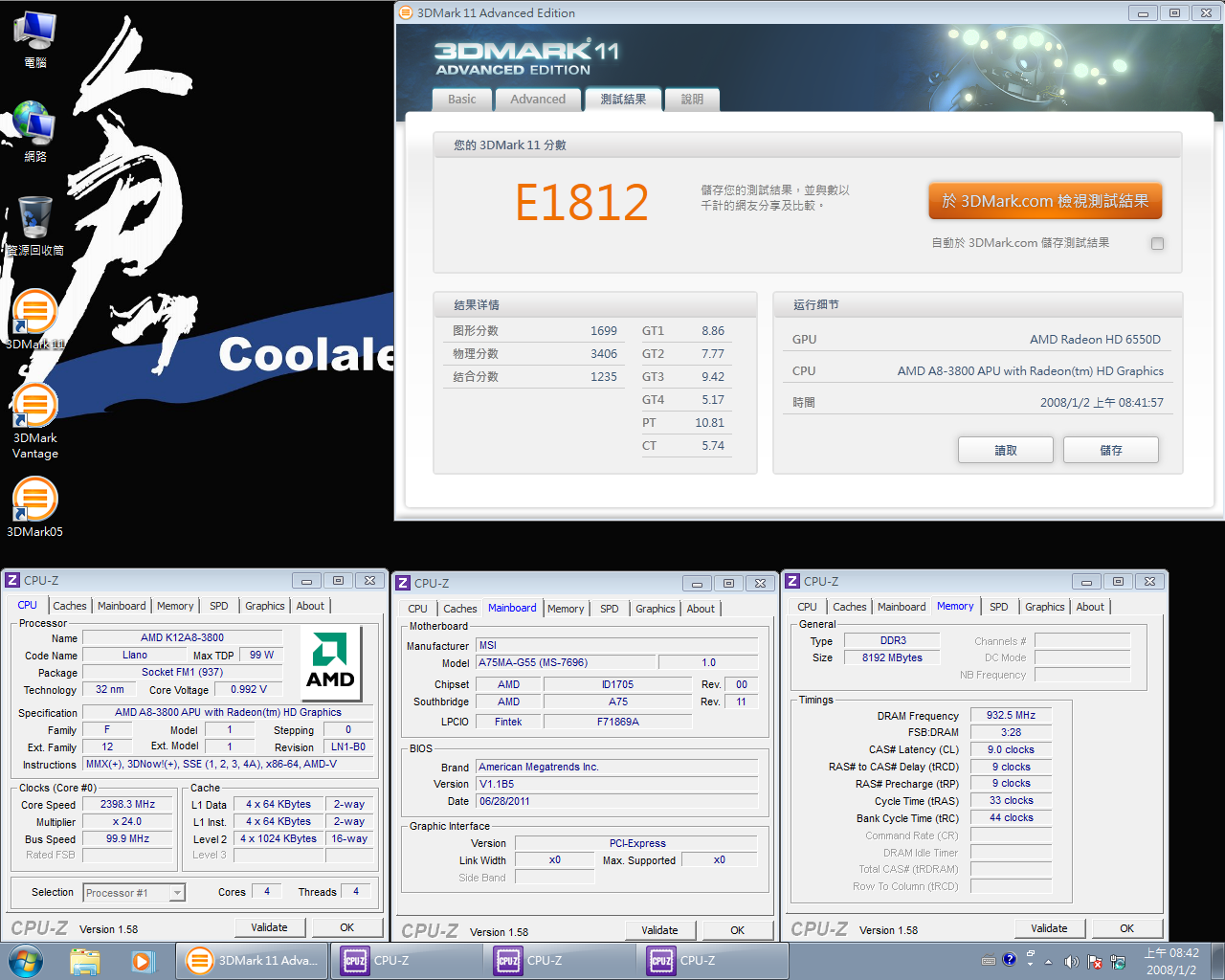Viewport: 1225px width, 980px height.
Task: Click the DRAM Frequency 932.5 MHz field
Action: (x=1012, y=715)
